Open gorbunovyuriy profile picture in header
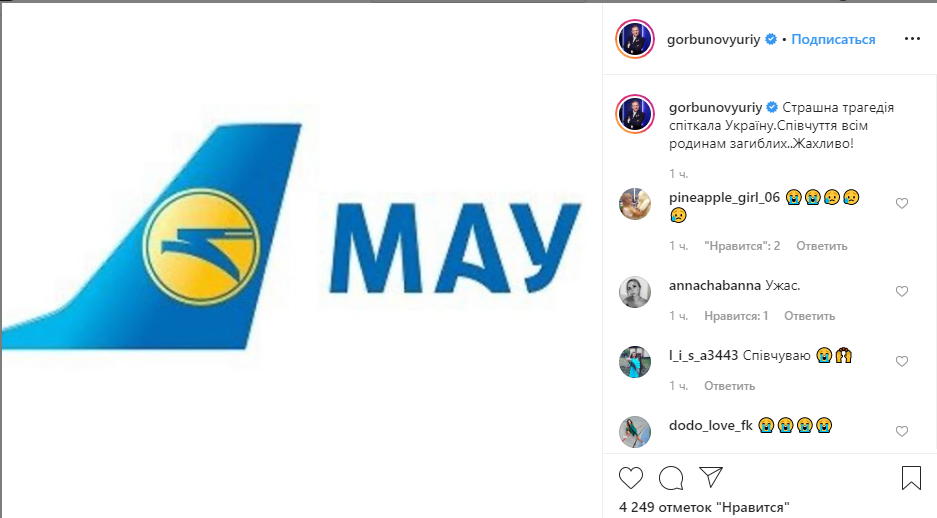This screenshot has width=937, height=518. [x=635, y=39]
